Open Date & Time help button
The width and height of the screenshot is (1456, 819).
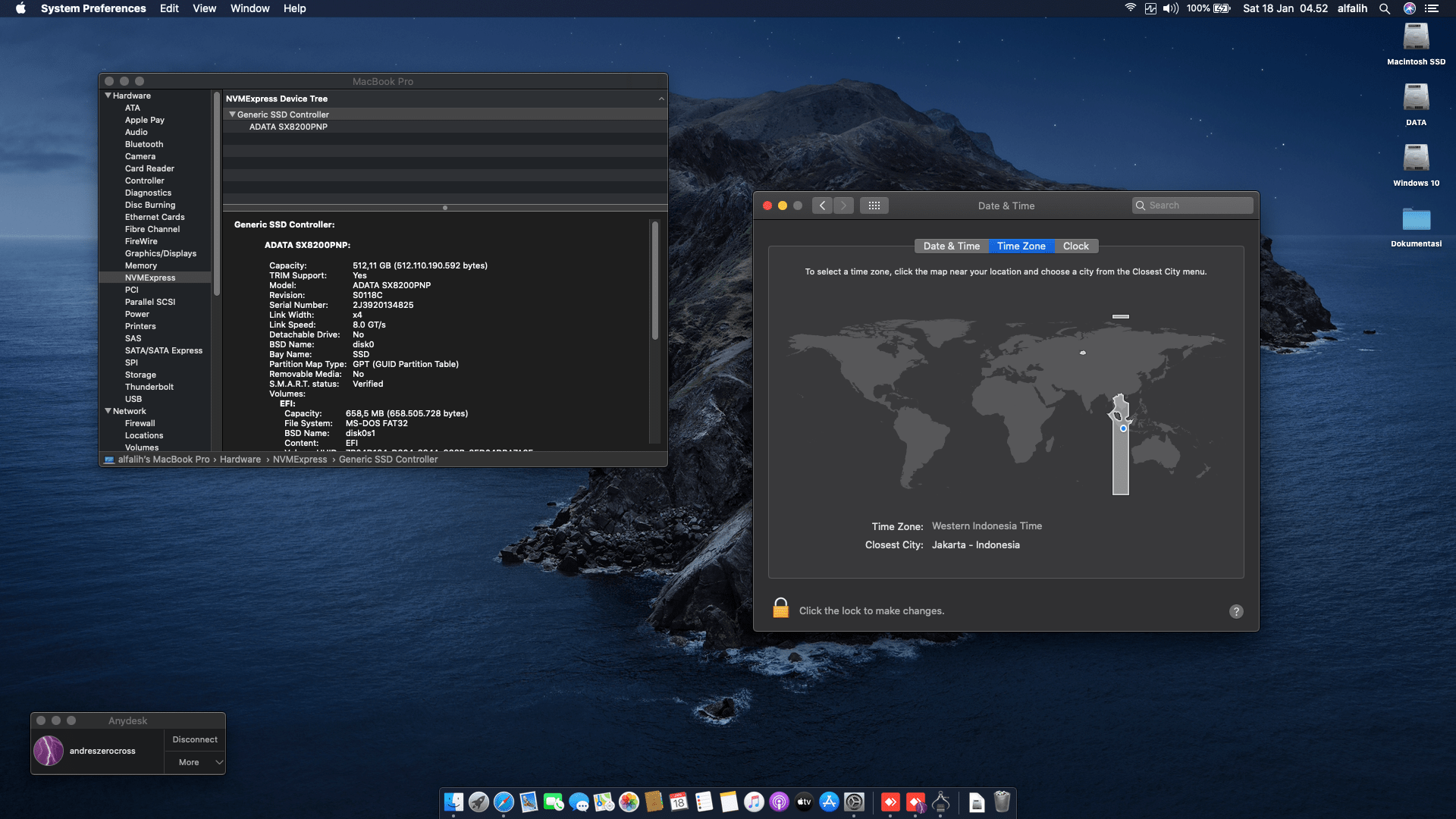click(x=1236, y=611)
